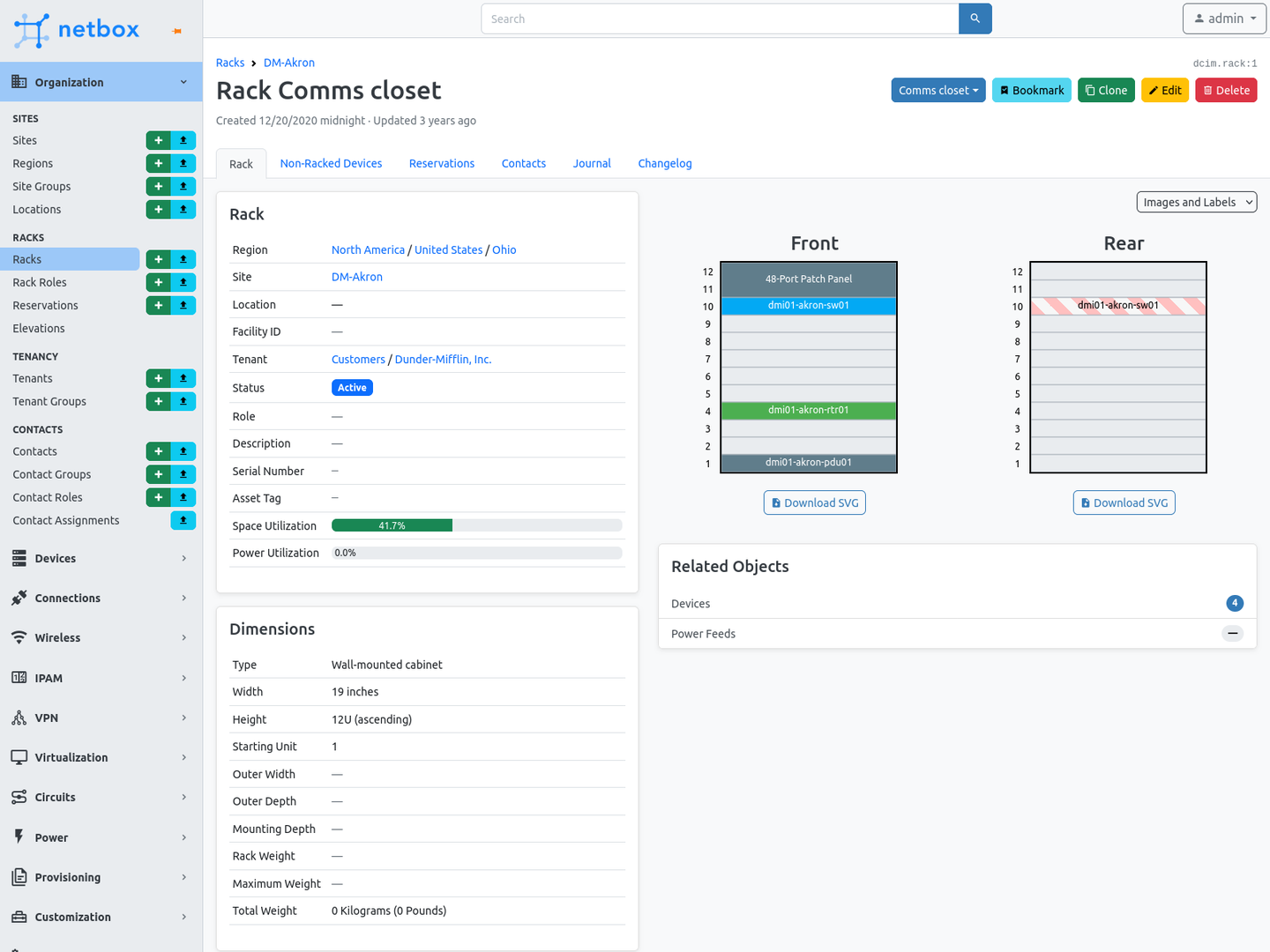
Task: Switch to the Non-Racked Devices tab
Action: 331,163
